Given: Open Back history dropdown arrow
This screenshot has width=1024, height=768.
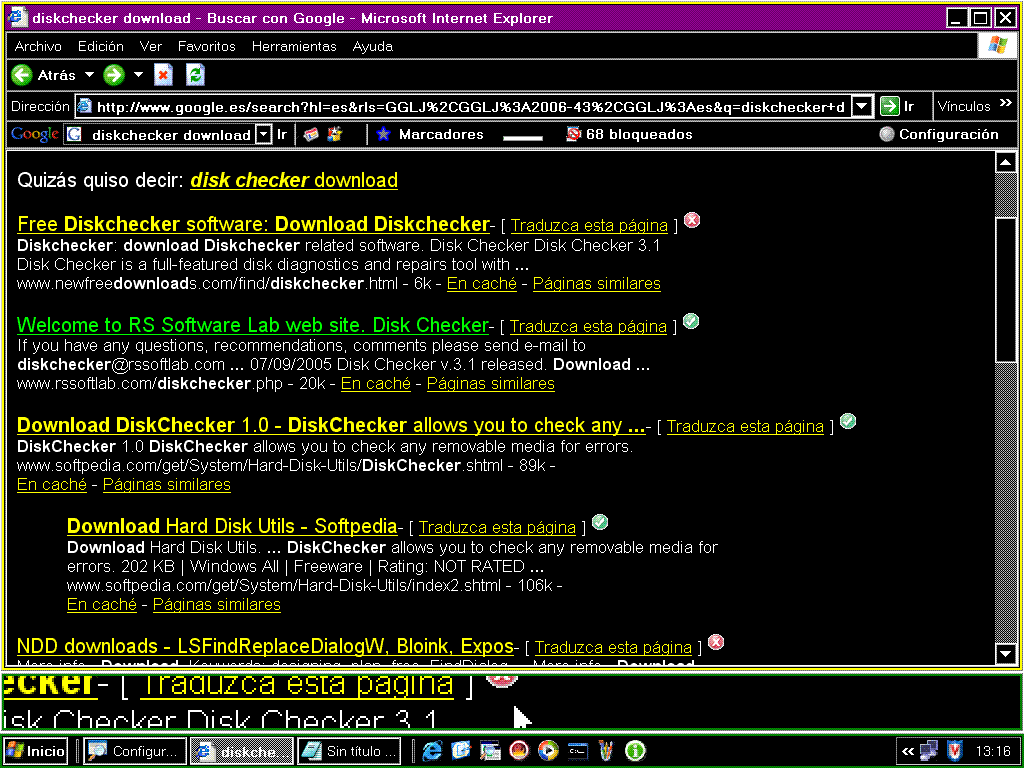Looking at the screenshot, I should tap(89, 75).
